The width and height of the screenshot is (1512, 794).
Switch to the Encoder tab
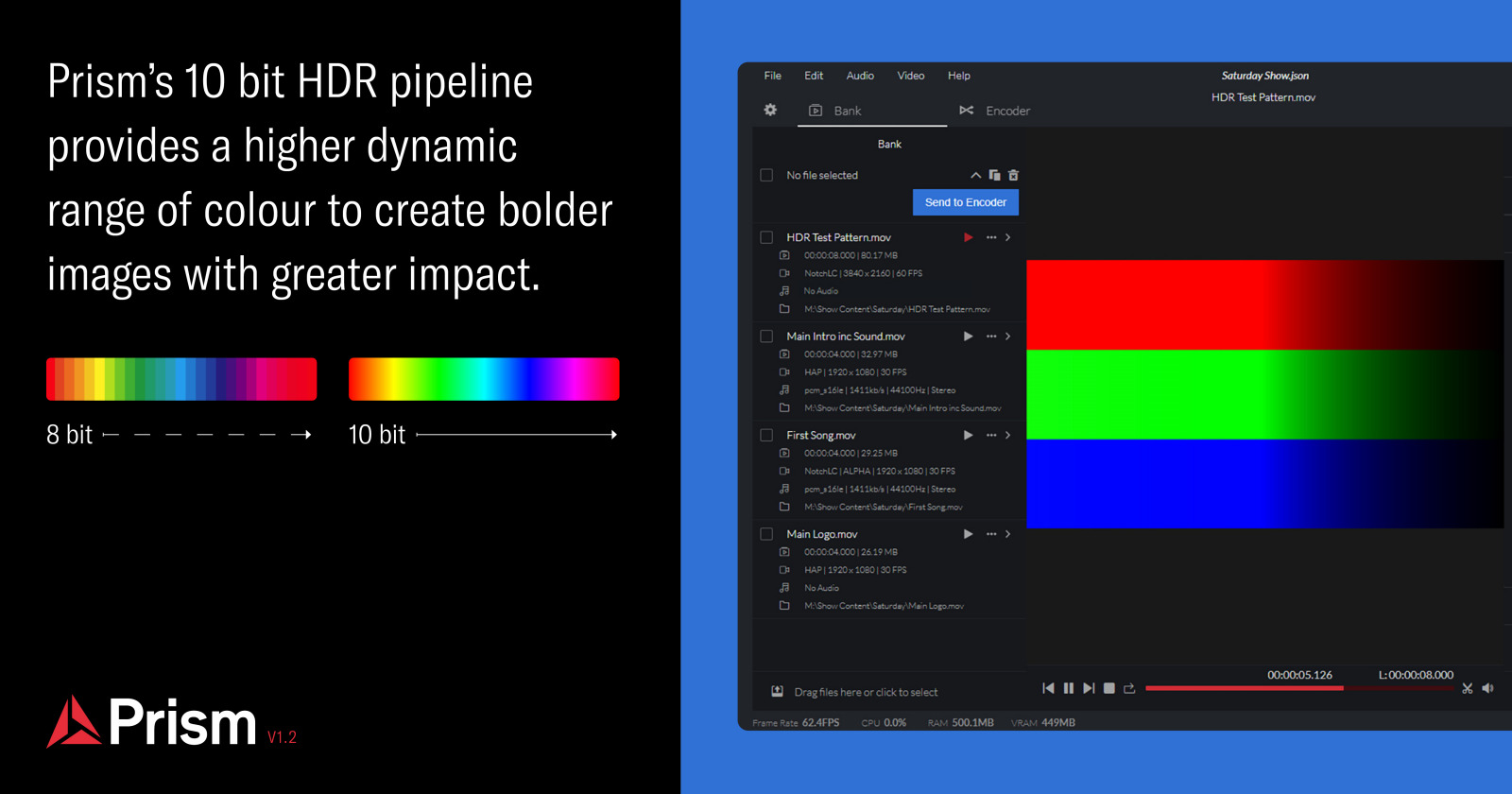[x=995, y=111]
